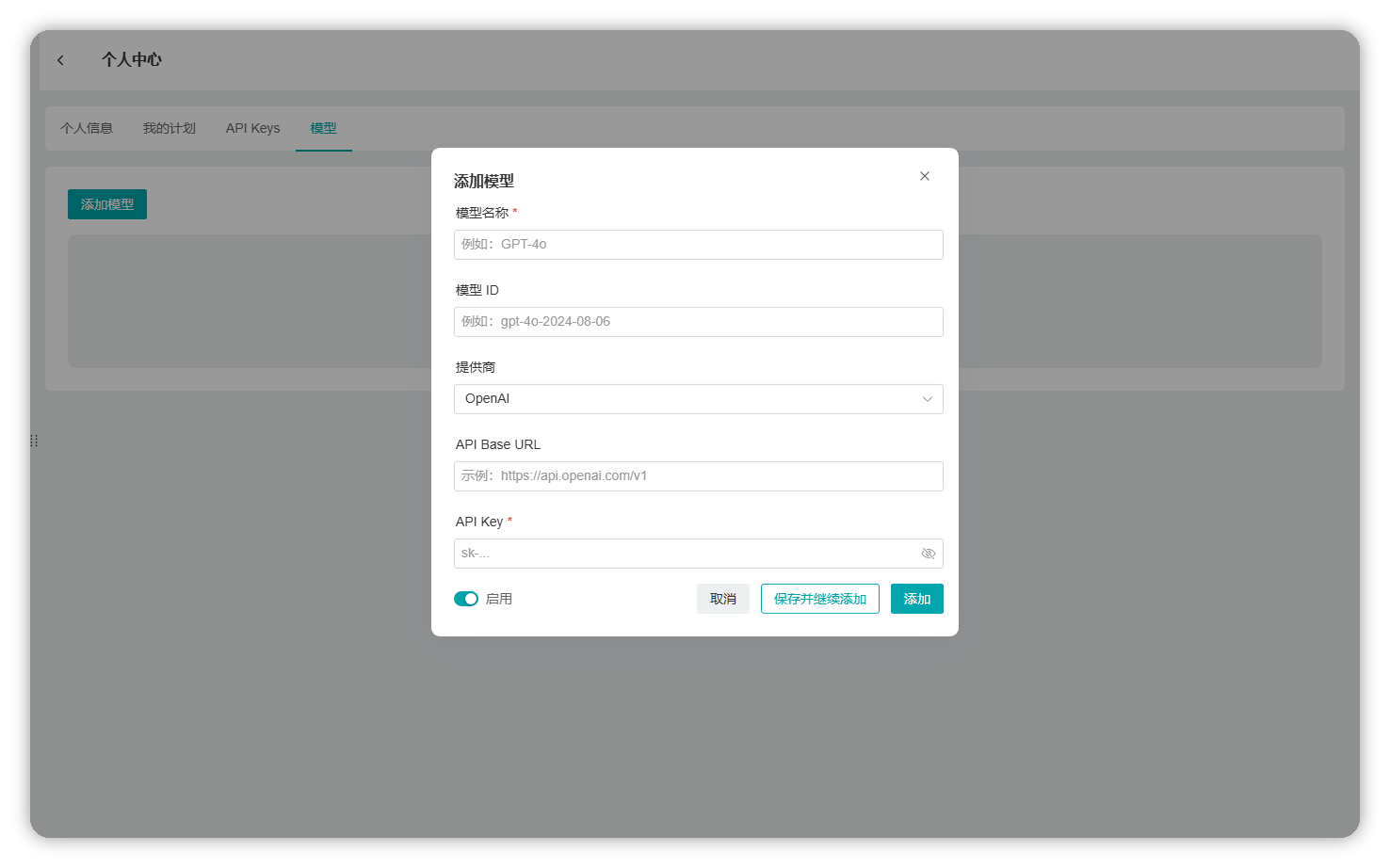The image size is (1390, 868).
Task: Click the 添加模型 button behind the dialog
Action: click(x=107, y=204)
